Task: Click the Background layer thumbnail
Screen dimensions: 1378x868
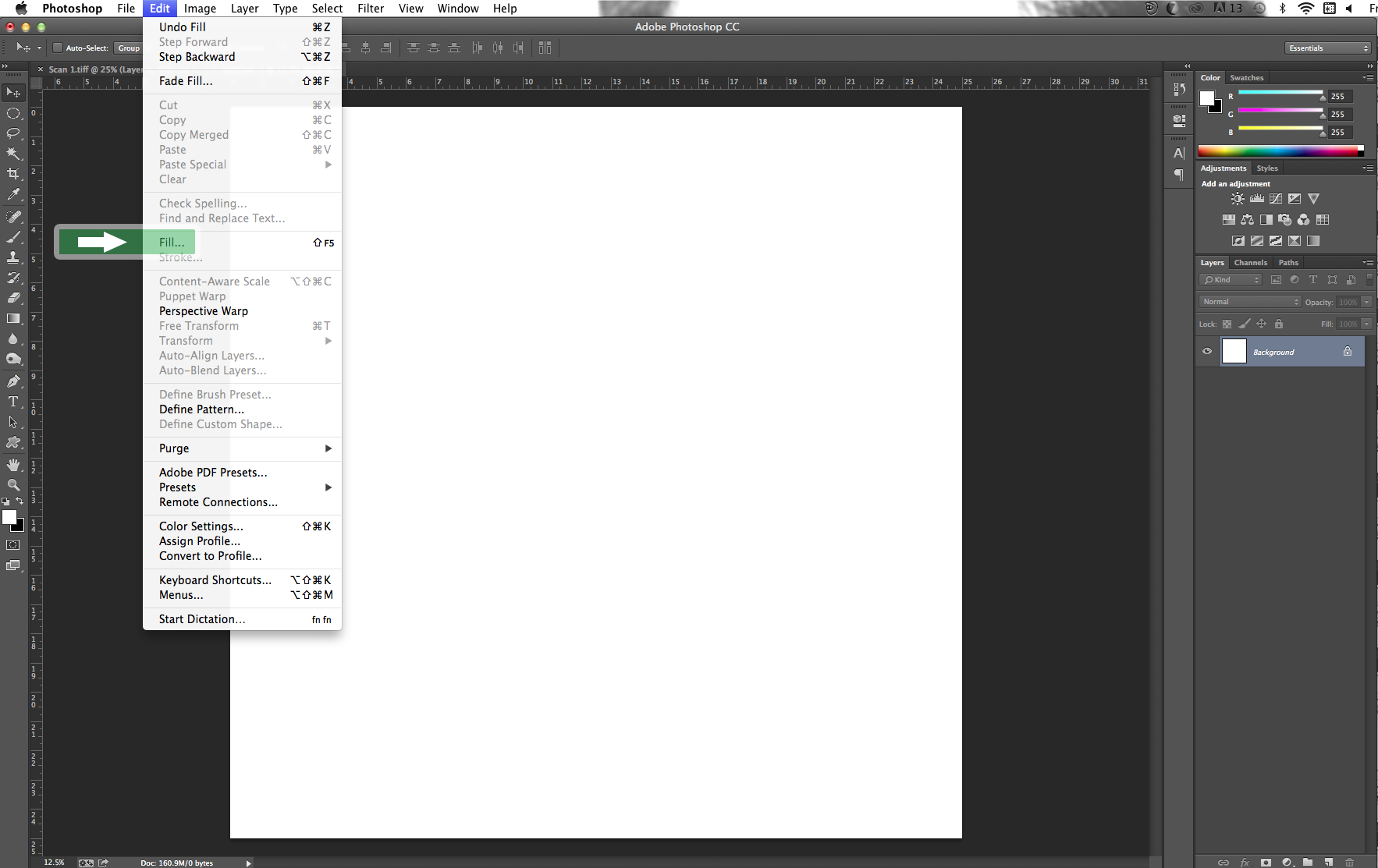Action: [x=1234, y=351]
